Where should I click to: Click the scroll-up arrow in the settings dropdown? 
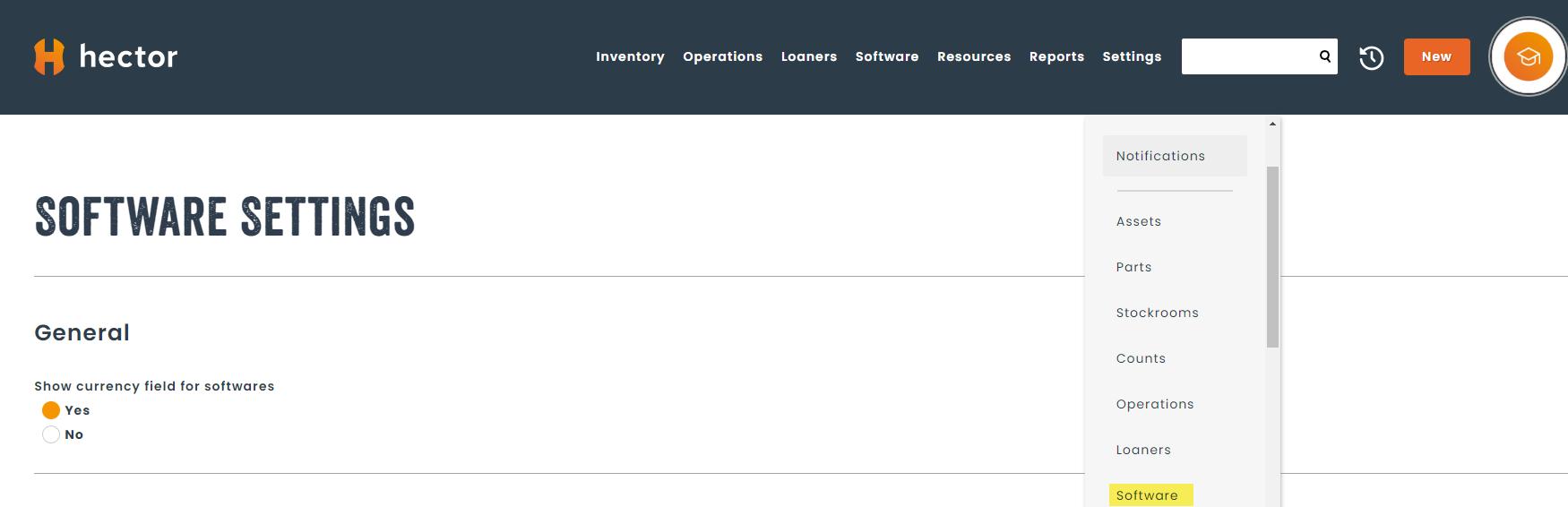tap(1272, 125)
